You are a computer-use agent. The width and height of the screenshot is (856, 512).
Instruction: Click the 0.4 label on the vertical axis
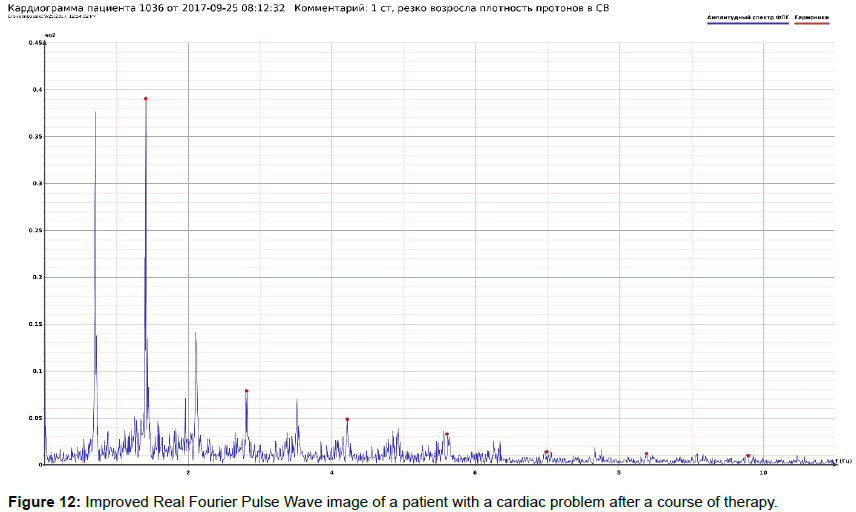click(37, 90)
